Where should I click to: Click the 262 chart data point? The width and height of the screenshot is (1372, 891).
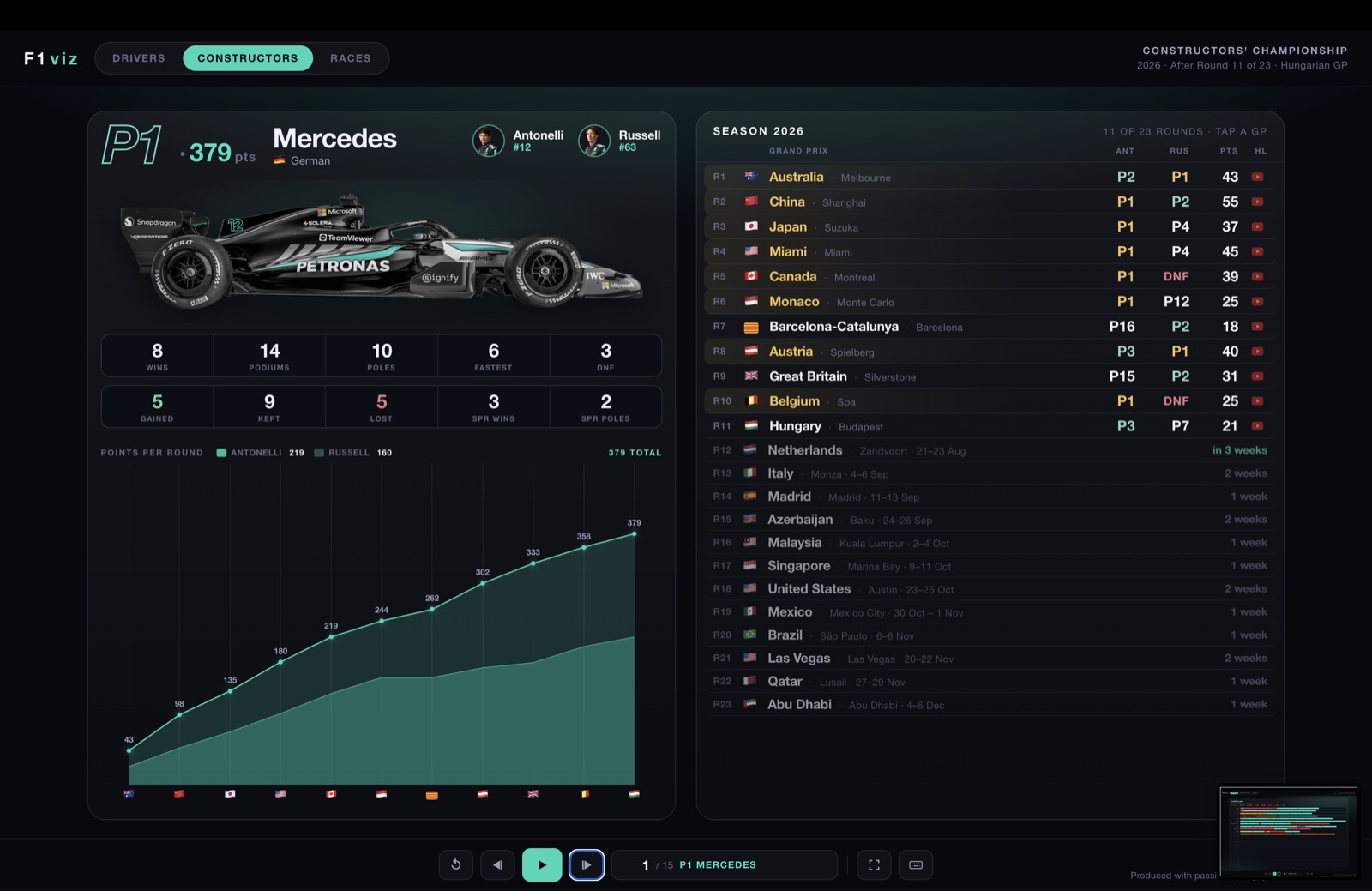coord(432,609)
